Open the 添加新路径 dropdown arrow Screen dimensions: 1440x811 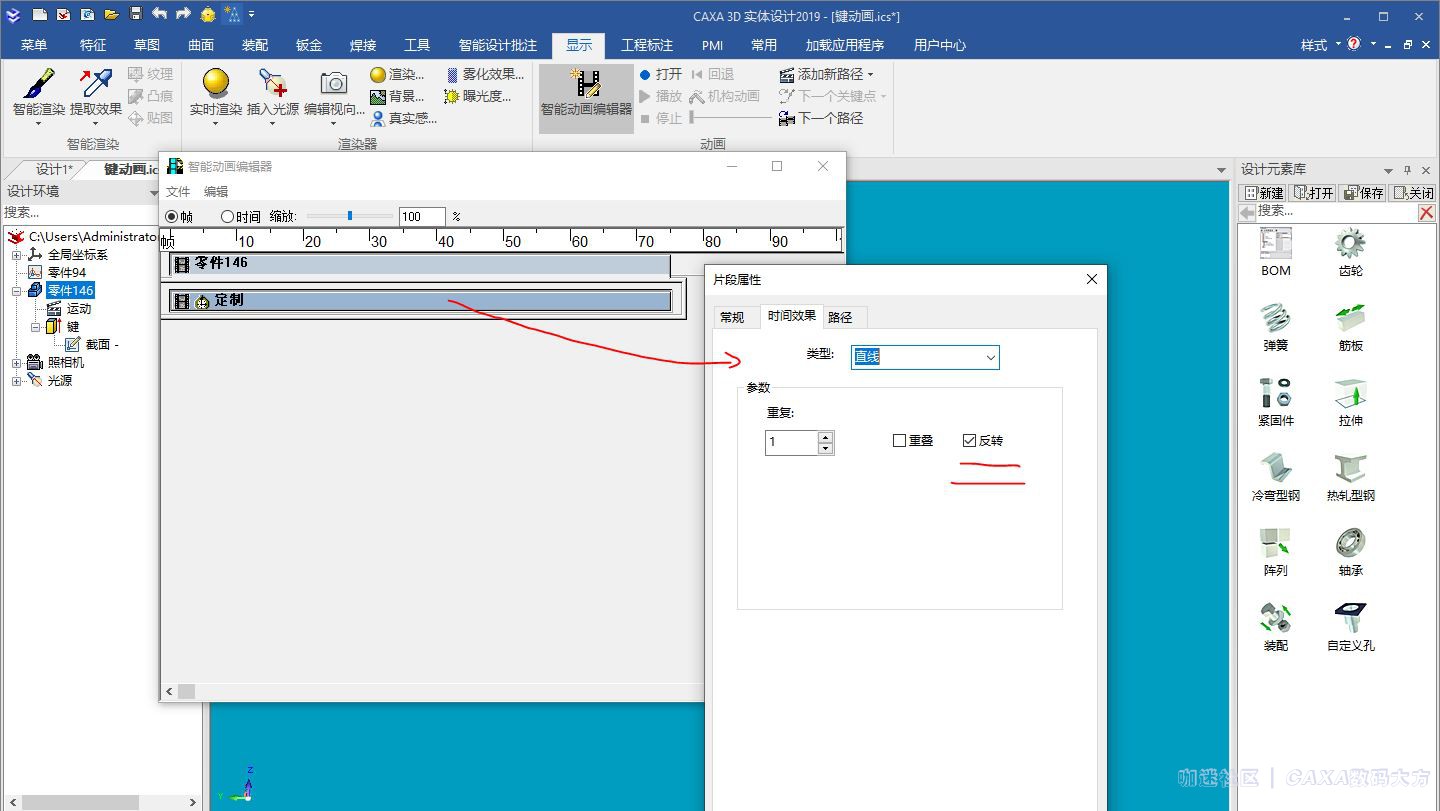870,75
